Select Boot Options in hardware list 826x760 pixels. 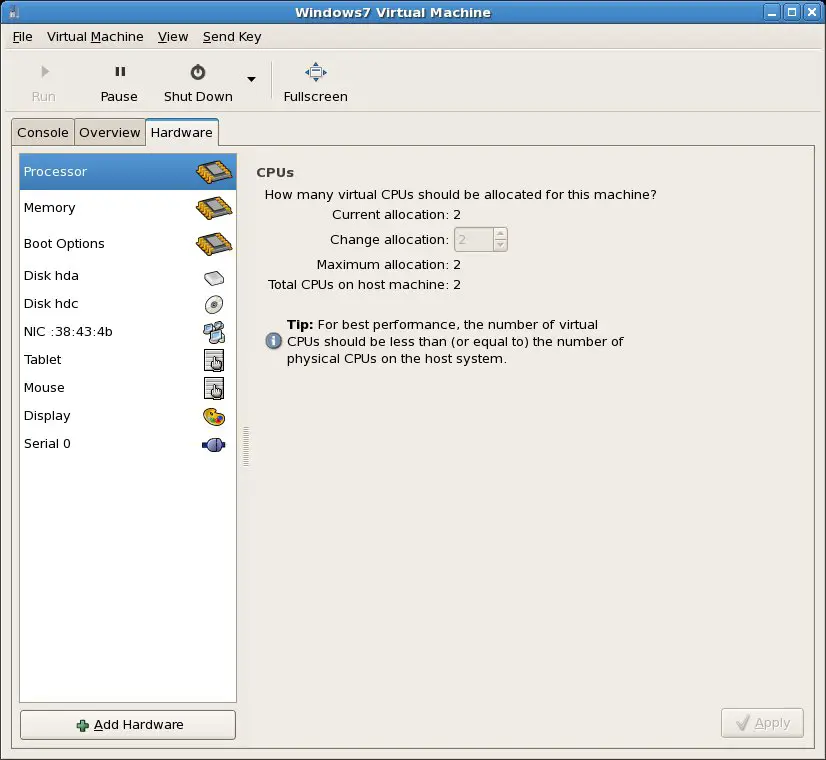point(64,244)
